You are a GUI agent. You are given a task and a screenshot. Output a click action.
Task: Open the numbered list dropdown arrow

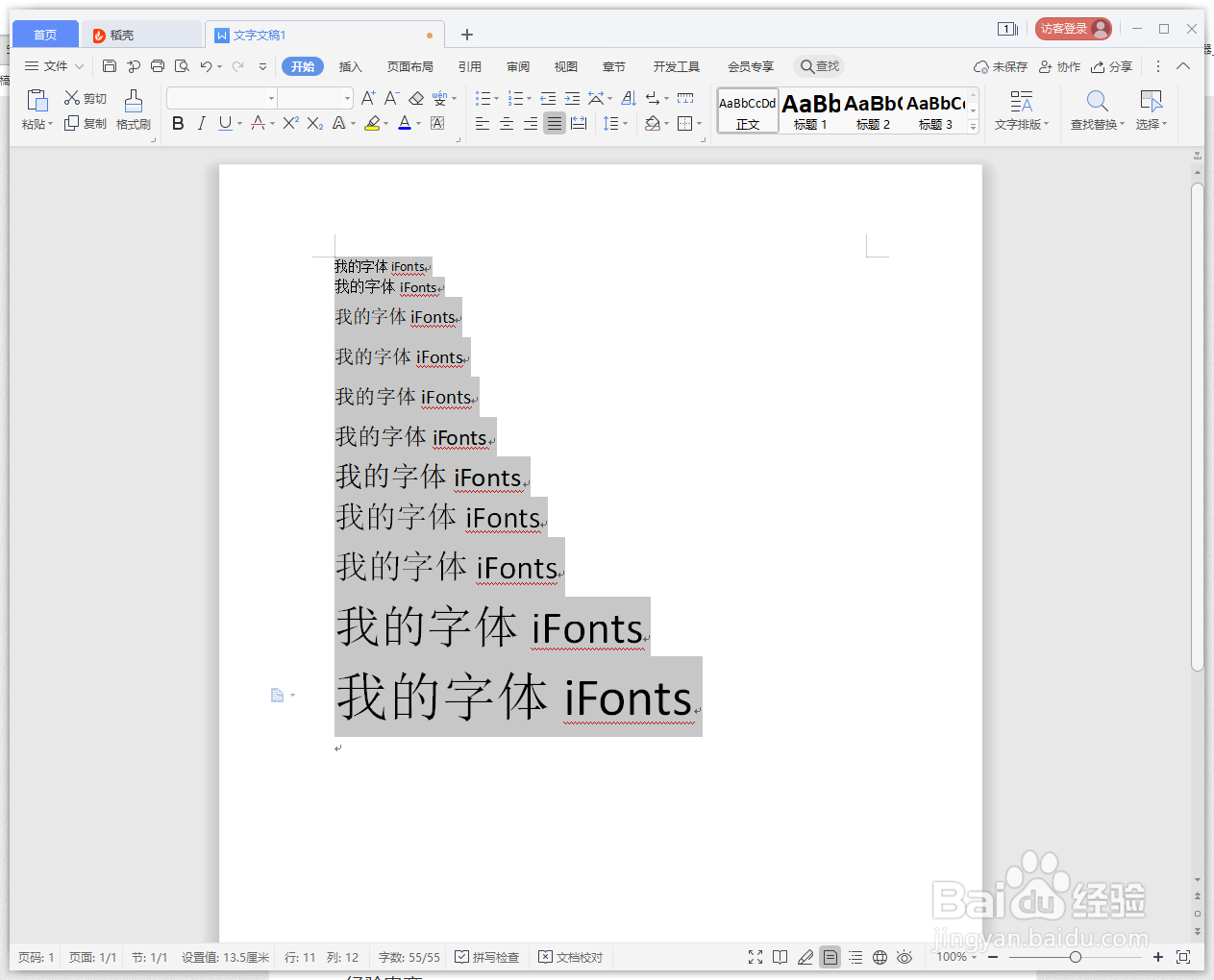click(x=529, y=98)
